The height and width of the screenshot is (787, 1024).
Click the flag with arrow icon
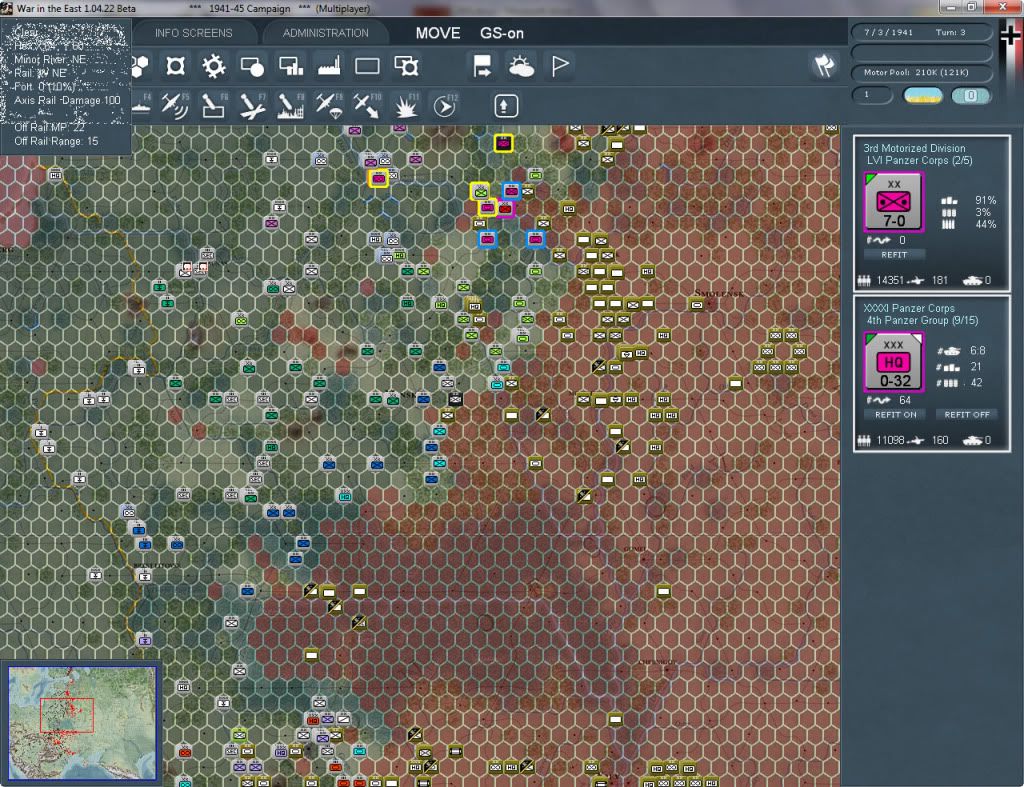click(482, 66)
